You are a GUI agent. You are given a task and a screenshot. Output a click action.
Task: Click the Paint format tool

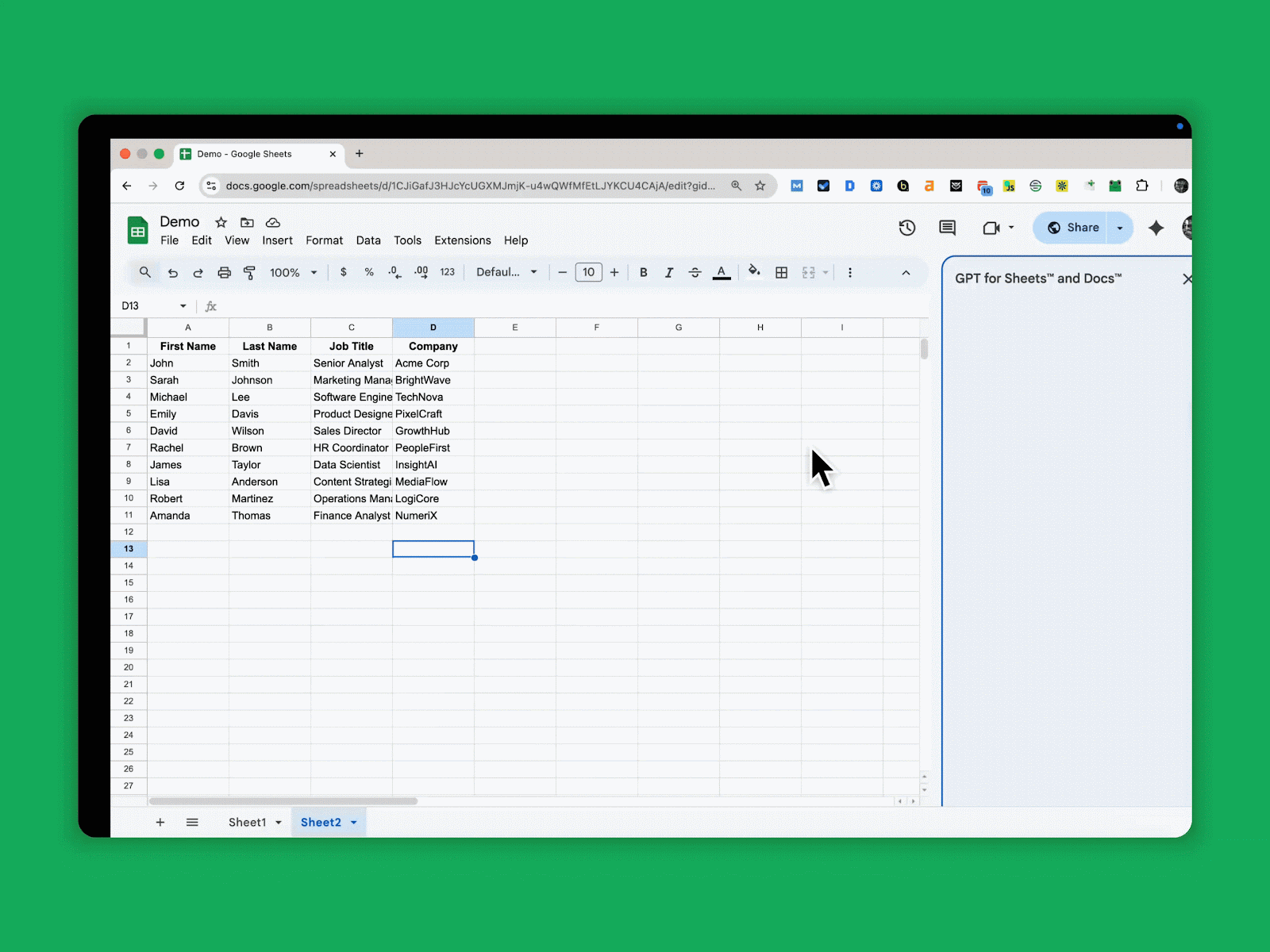point(249,272)
